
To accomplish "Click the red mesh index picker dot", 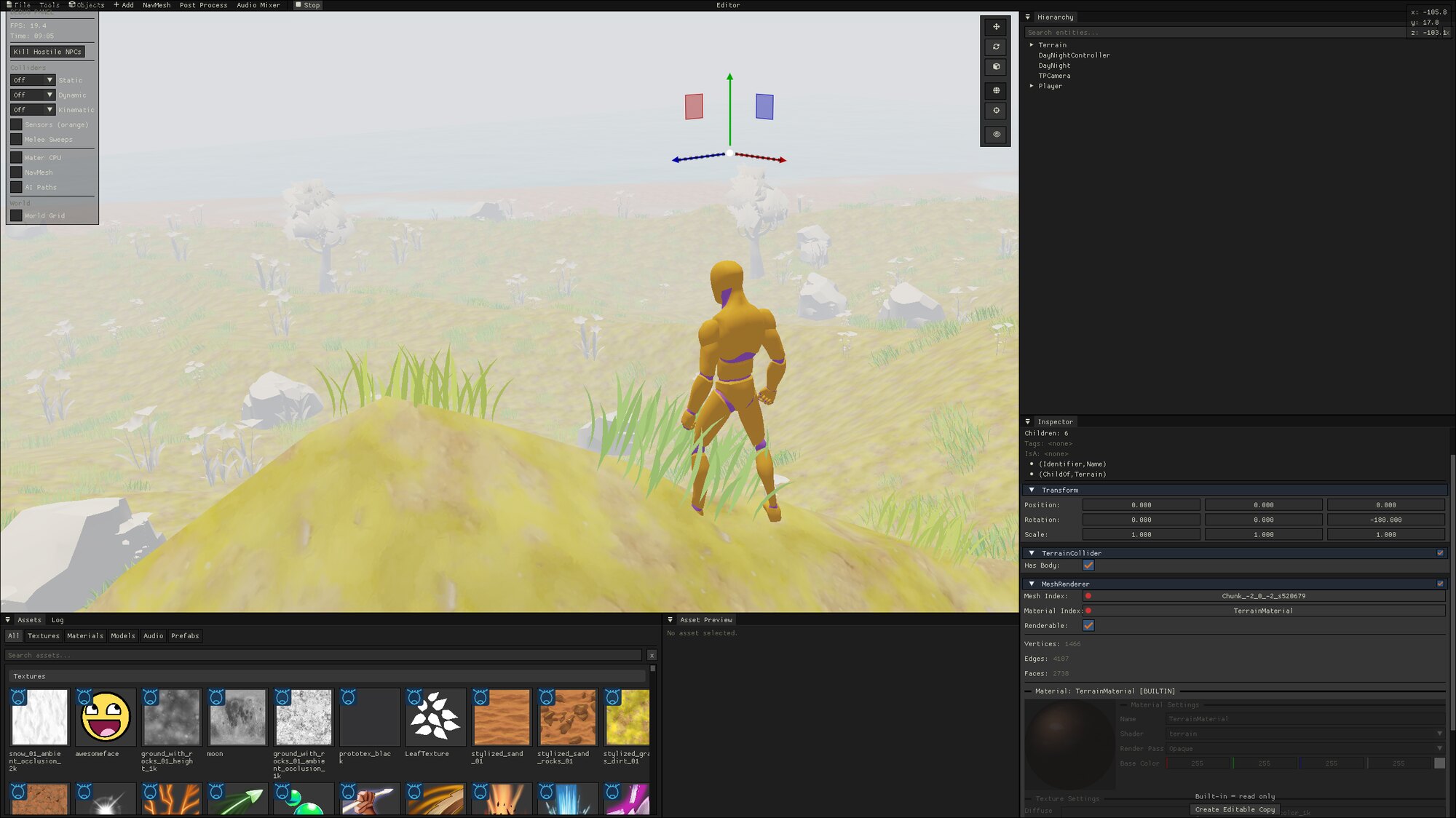I will pos(1088,596).
